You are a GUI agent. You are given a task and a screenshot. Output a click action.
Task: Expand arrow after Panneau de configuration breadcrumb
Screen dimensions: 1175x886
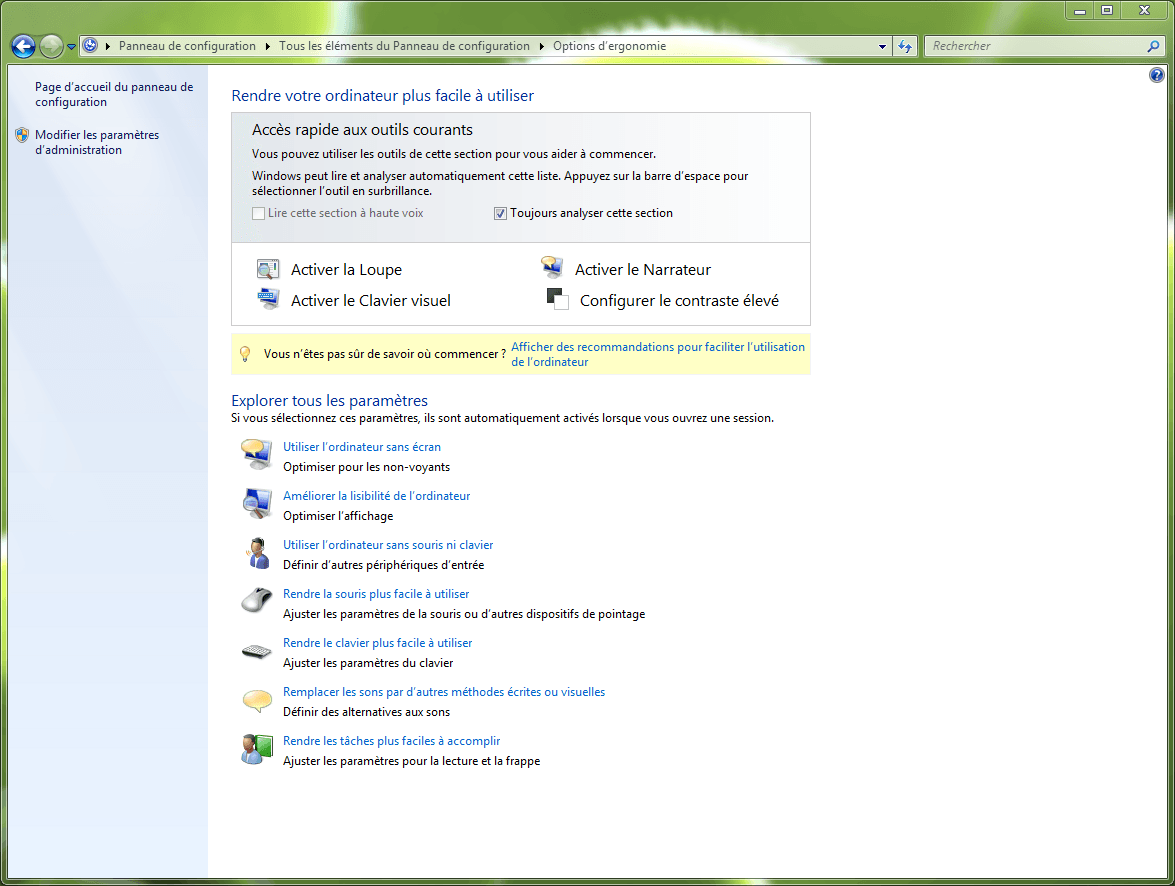pos(268,46)
